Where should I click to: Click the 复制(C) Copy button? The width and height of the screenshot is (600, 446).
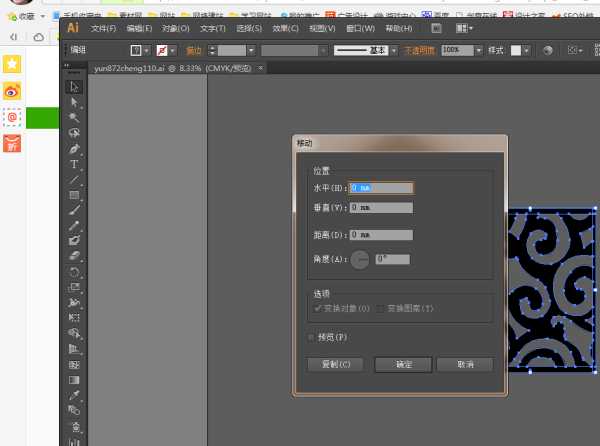[x=336, y=364]
